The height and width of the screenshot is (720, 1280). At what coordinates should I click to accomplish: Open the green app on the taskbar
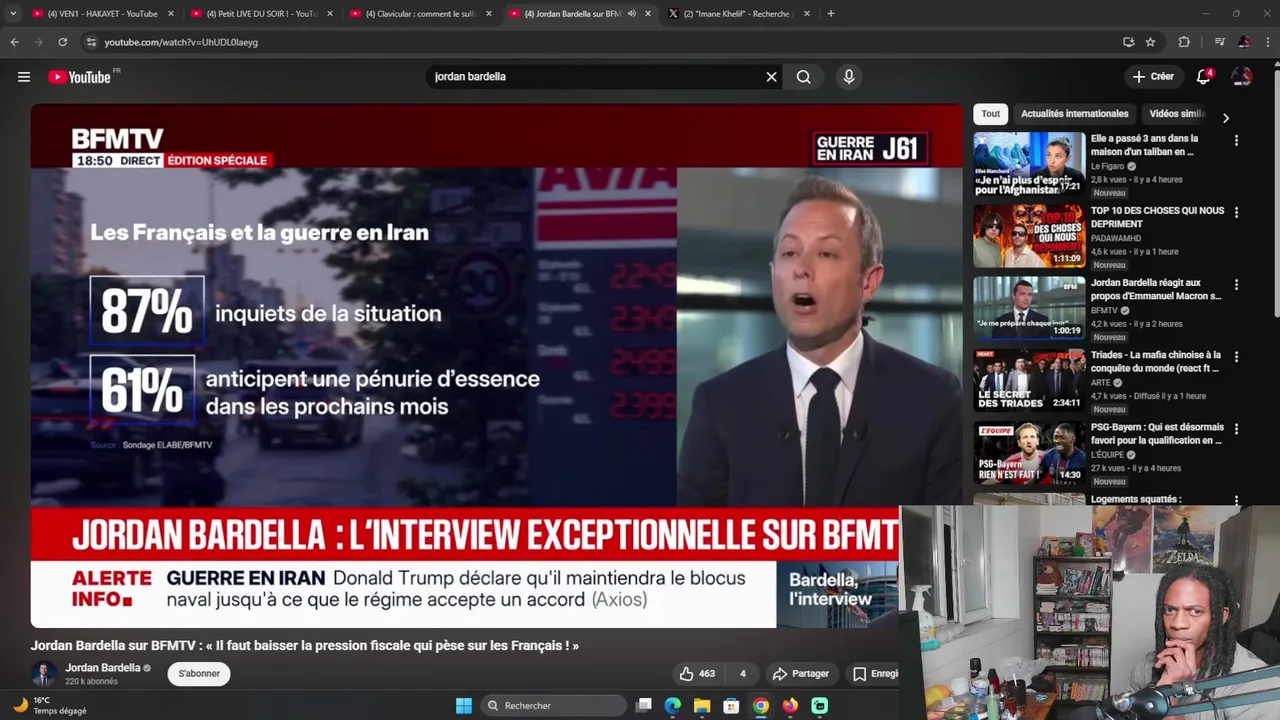[820, 706]
